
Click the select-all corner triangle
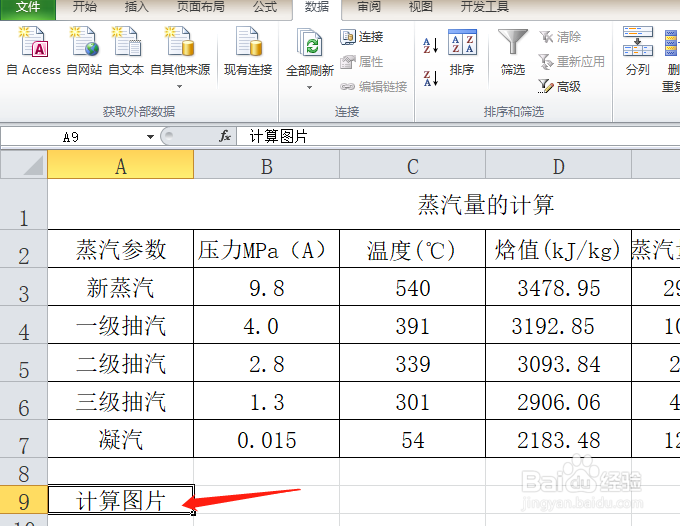[24, 165]
